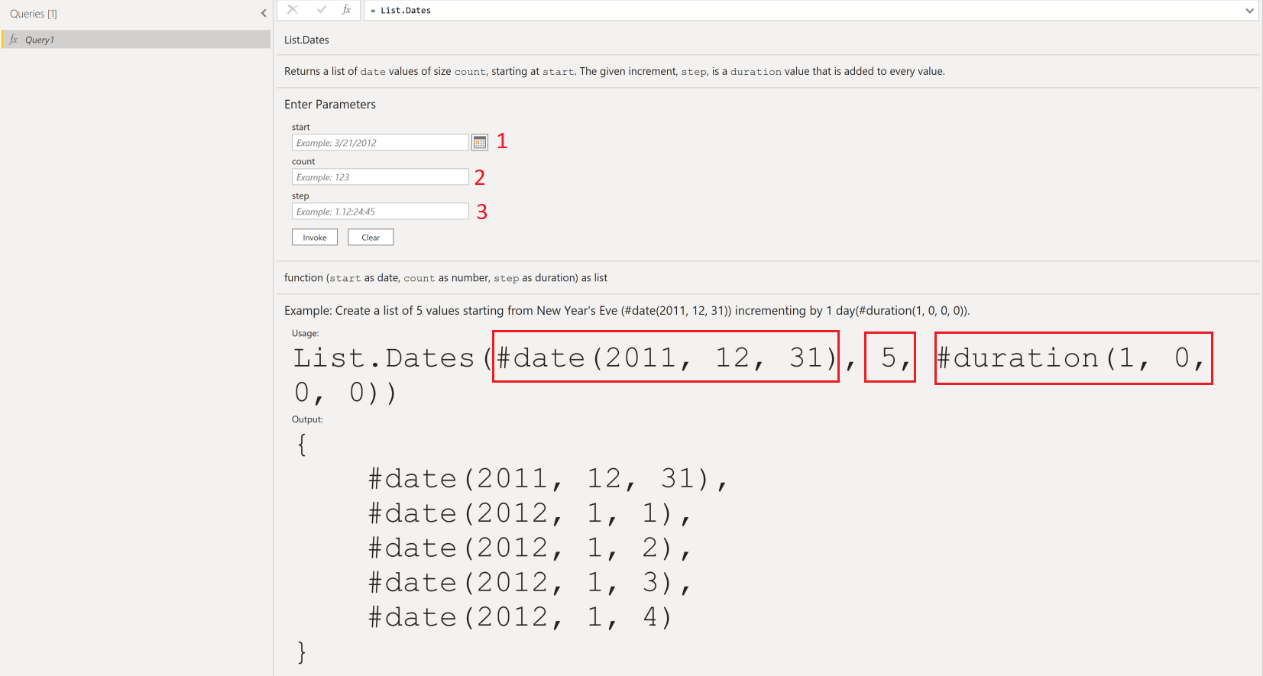Expand the formula bar dropdown arrow
The image size is (1263, 676).
click(x=1249, y=10)
